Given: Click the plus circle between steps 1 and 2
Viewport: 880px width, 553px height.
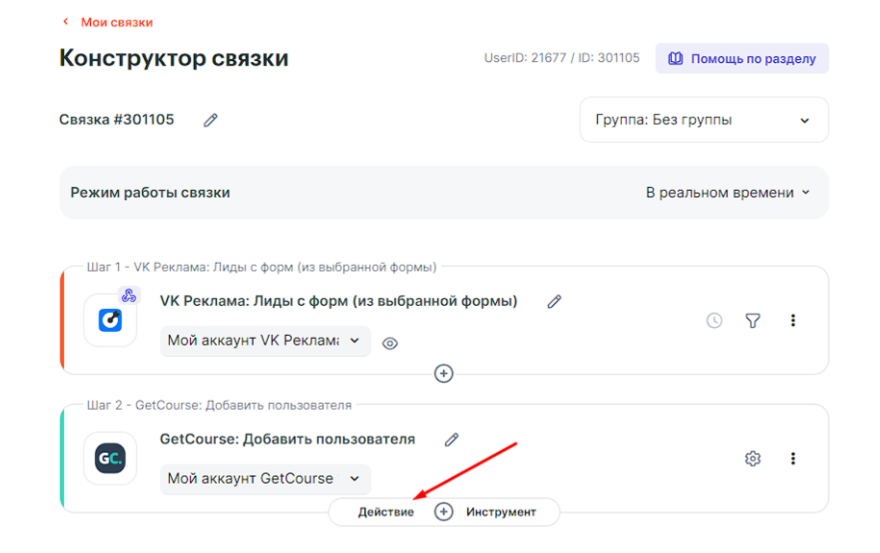Looking at the screenshot, I should pyautogui.click(x=444, y=373).
